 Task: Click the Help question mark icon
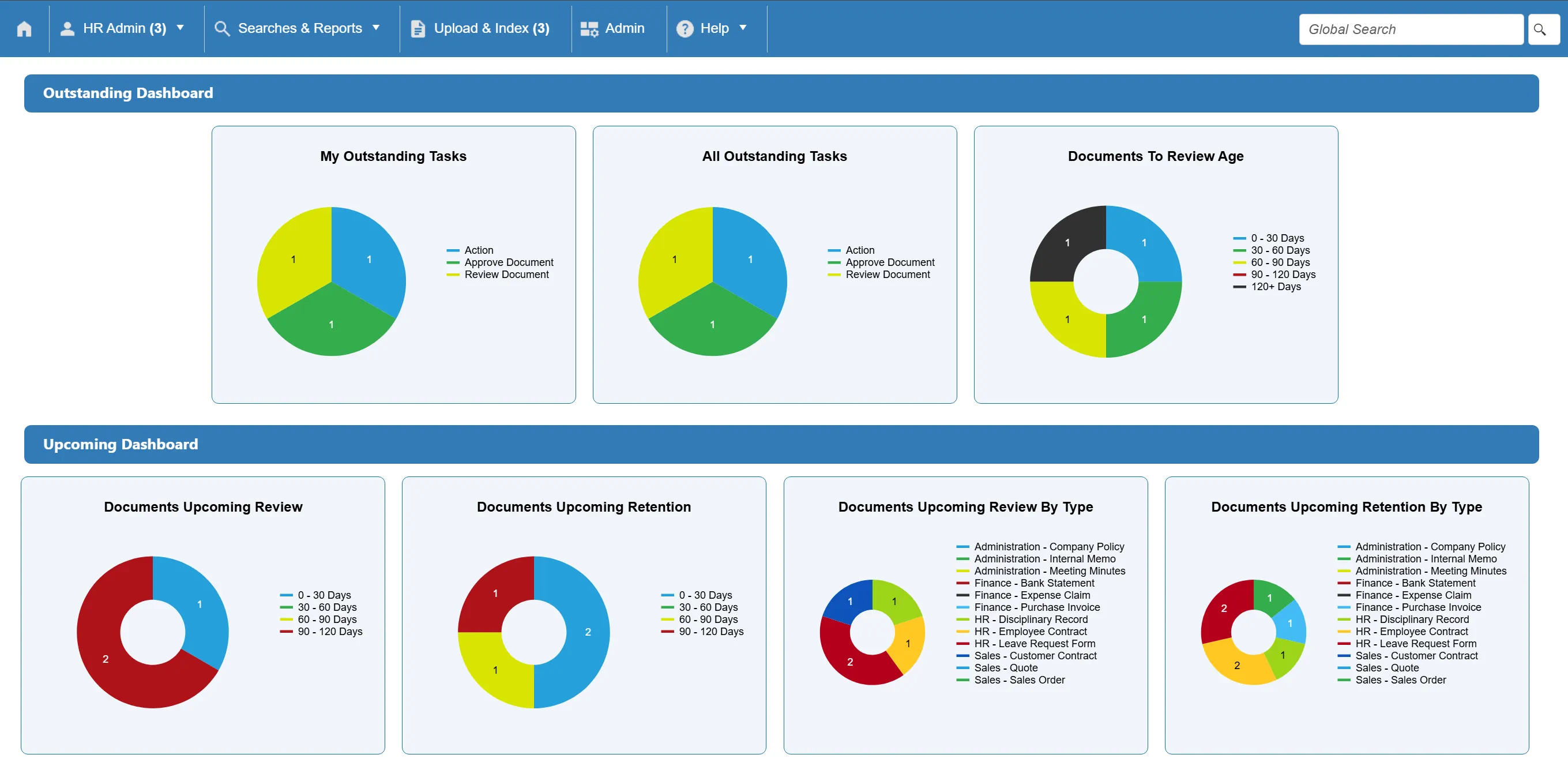point(685,29)
